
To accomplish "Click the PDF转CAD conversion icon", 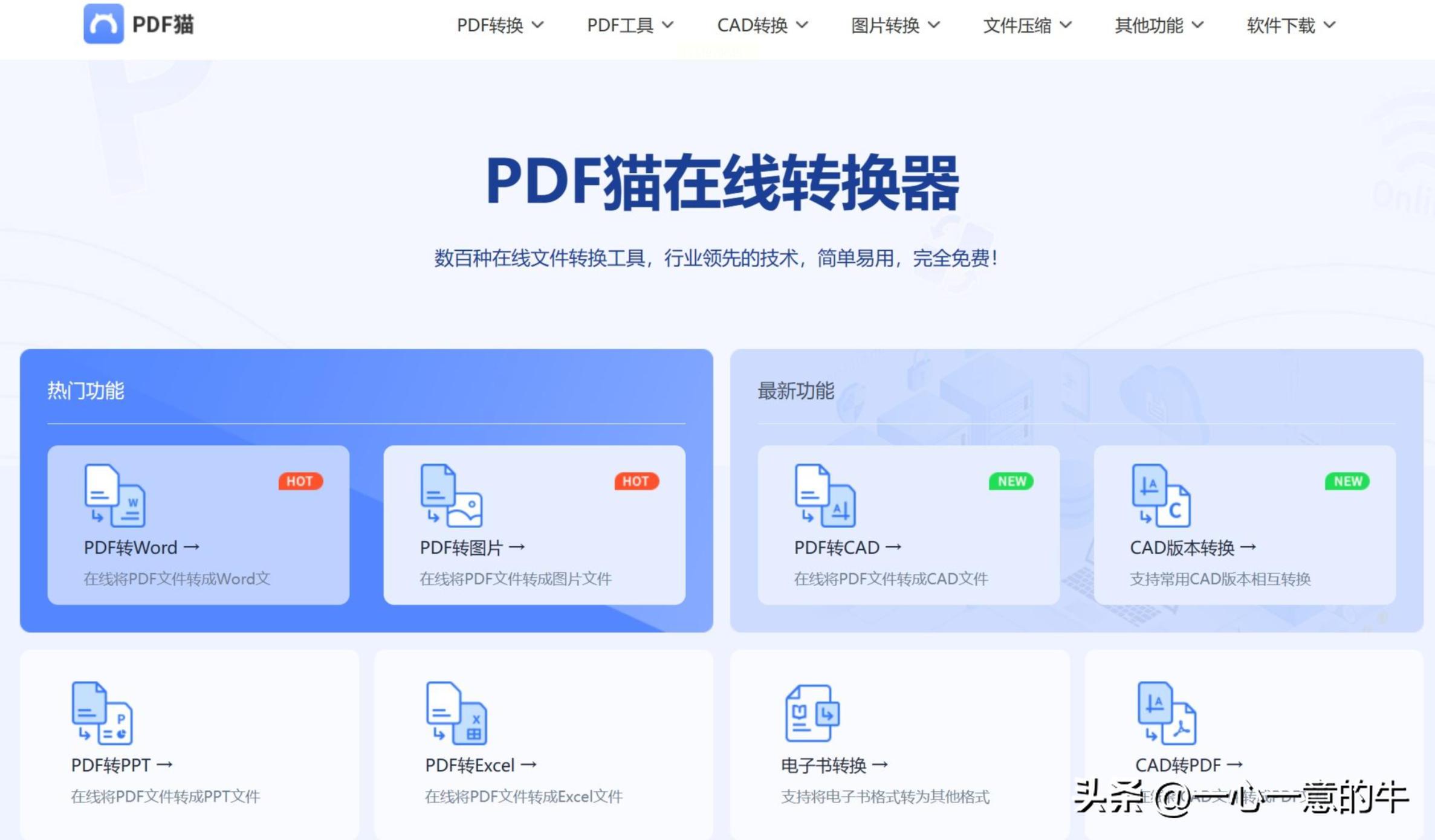I will point(824,497).
